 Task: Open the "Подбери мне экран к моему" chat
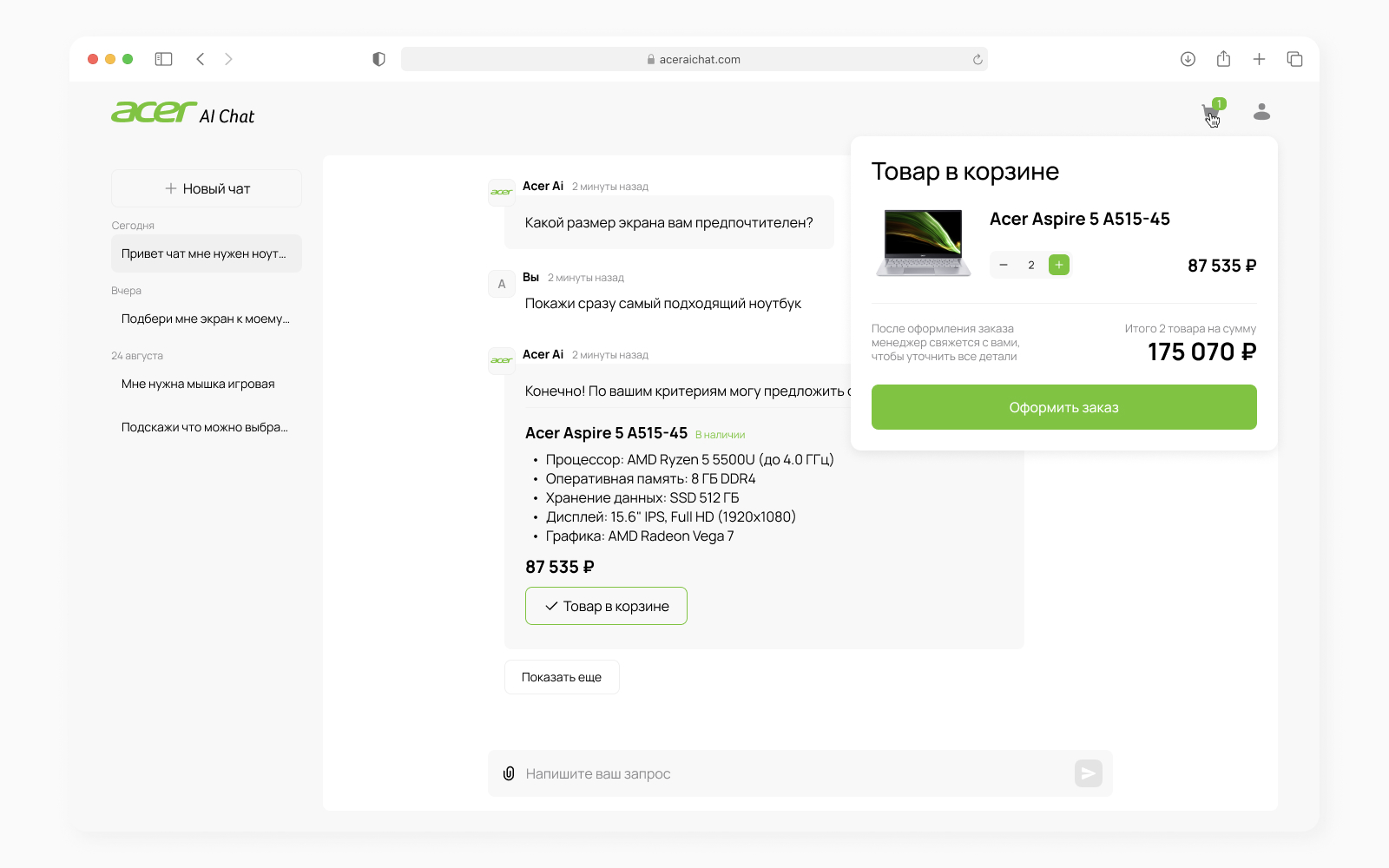click(206, 319)
